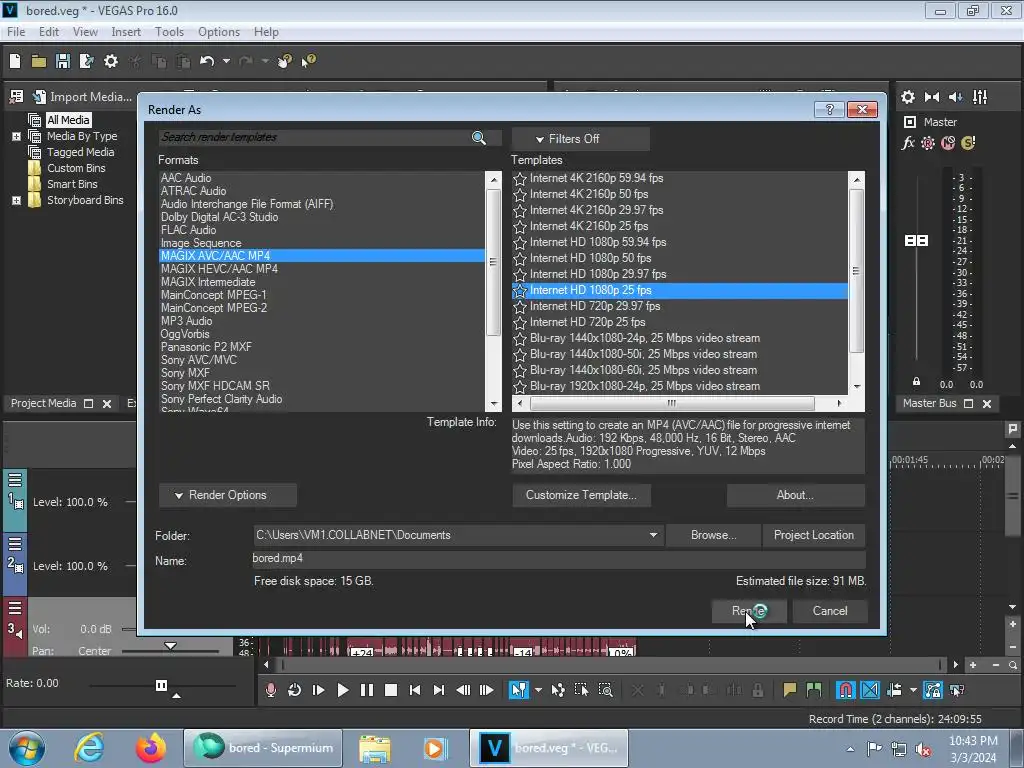Click the Browse button for folder
The image size is (1024, 768).
point(713,535)
